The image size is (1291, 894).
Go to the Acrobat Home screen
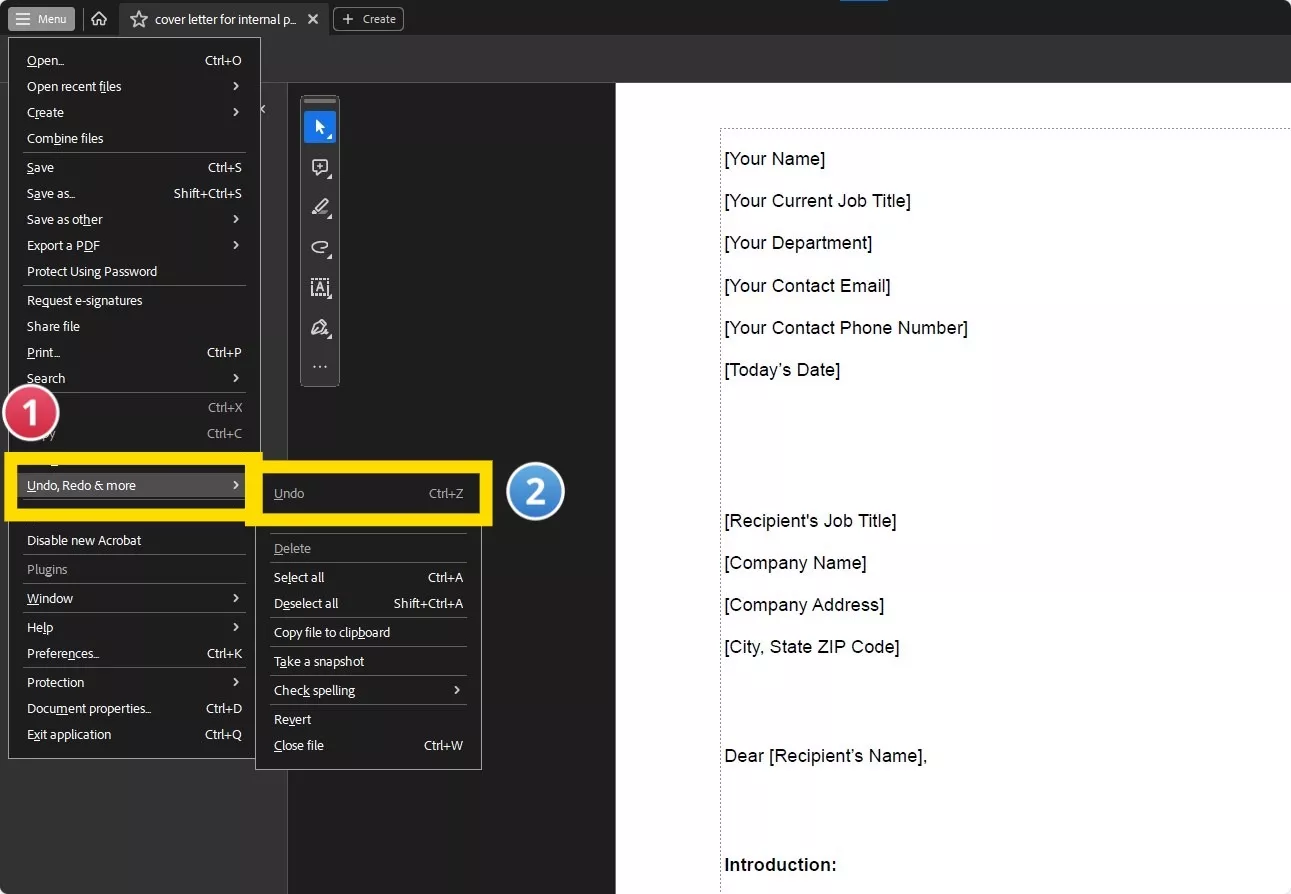click(98, 18)
